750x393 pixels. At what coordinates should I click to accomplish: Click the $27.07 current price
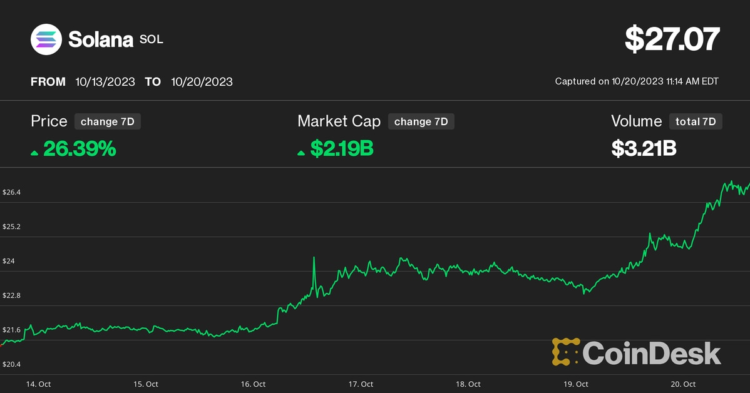pos(672,39)
